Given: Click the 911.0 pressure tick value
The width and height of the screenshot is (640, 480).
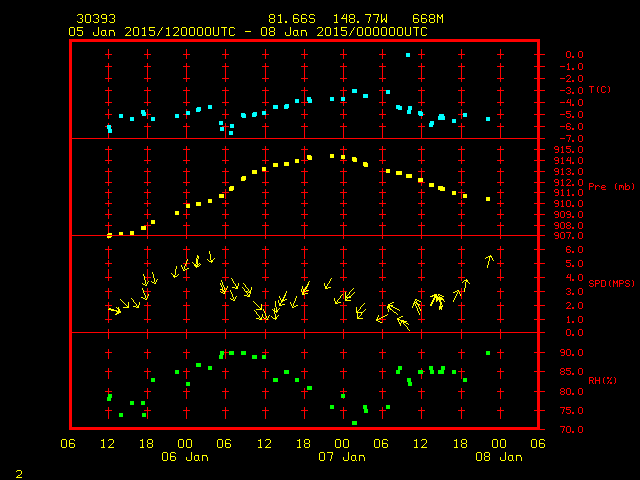Looking at the screenshot, I should (569, 193).
